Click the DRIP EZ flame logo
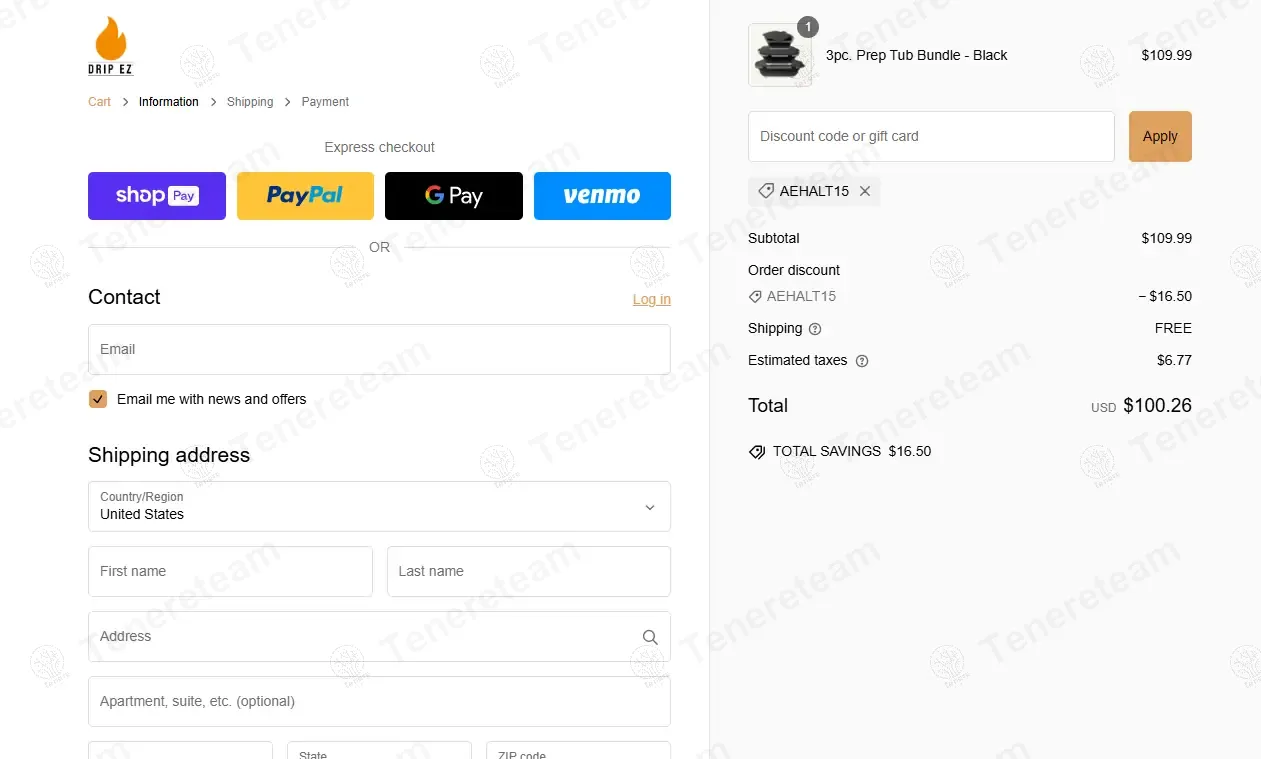The width and height of the screenshot is (1261, 759). (111, 46)
